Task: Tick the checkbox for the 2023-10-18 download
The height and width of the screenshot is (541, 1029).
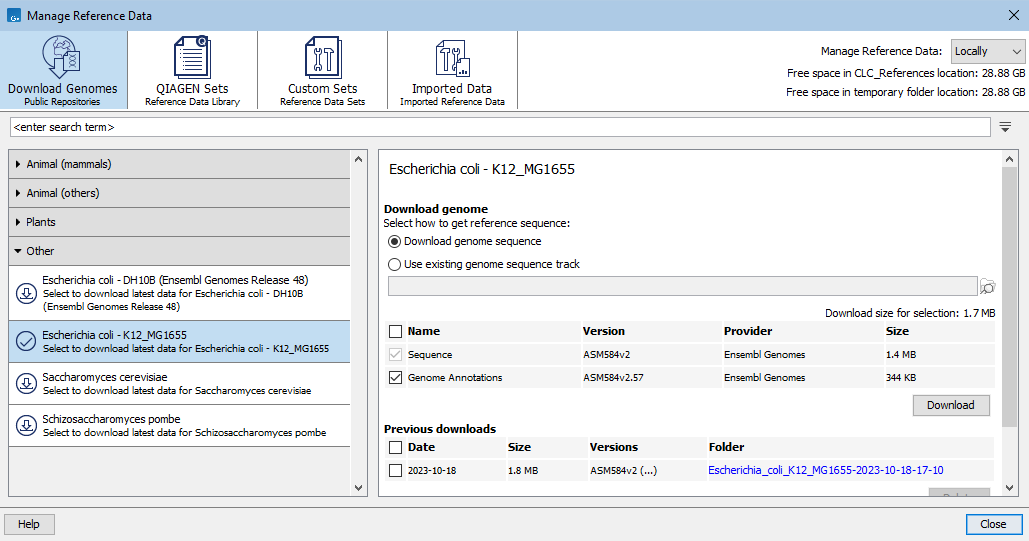Action: tap(396, 470)
